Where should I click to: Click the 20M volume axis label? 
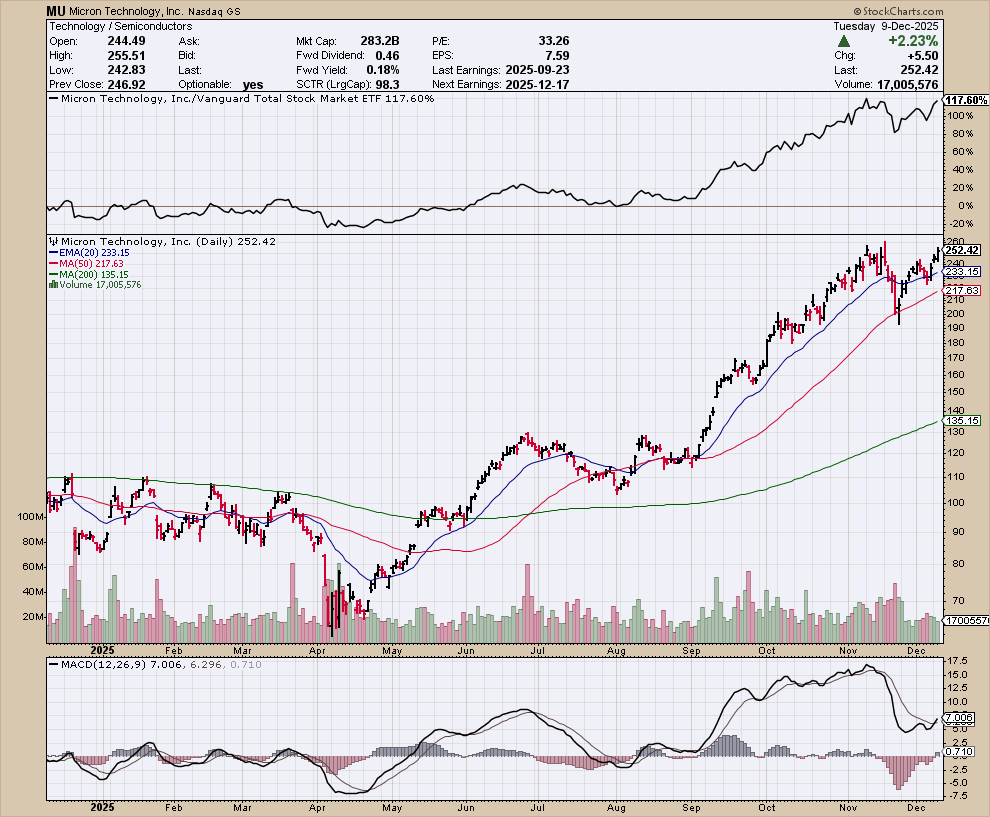33,617
